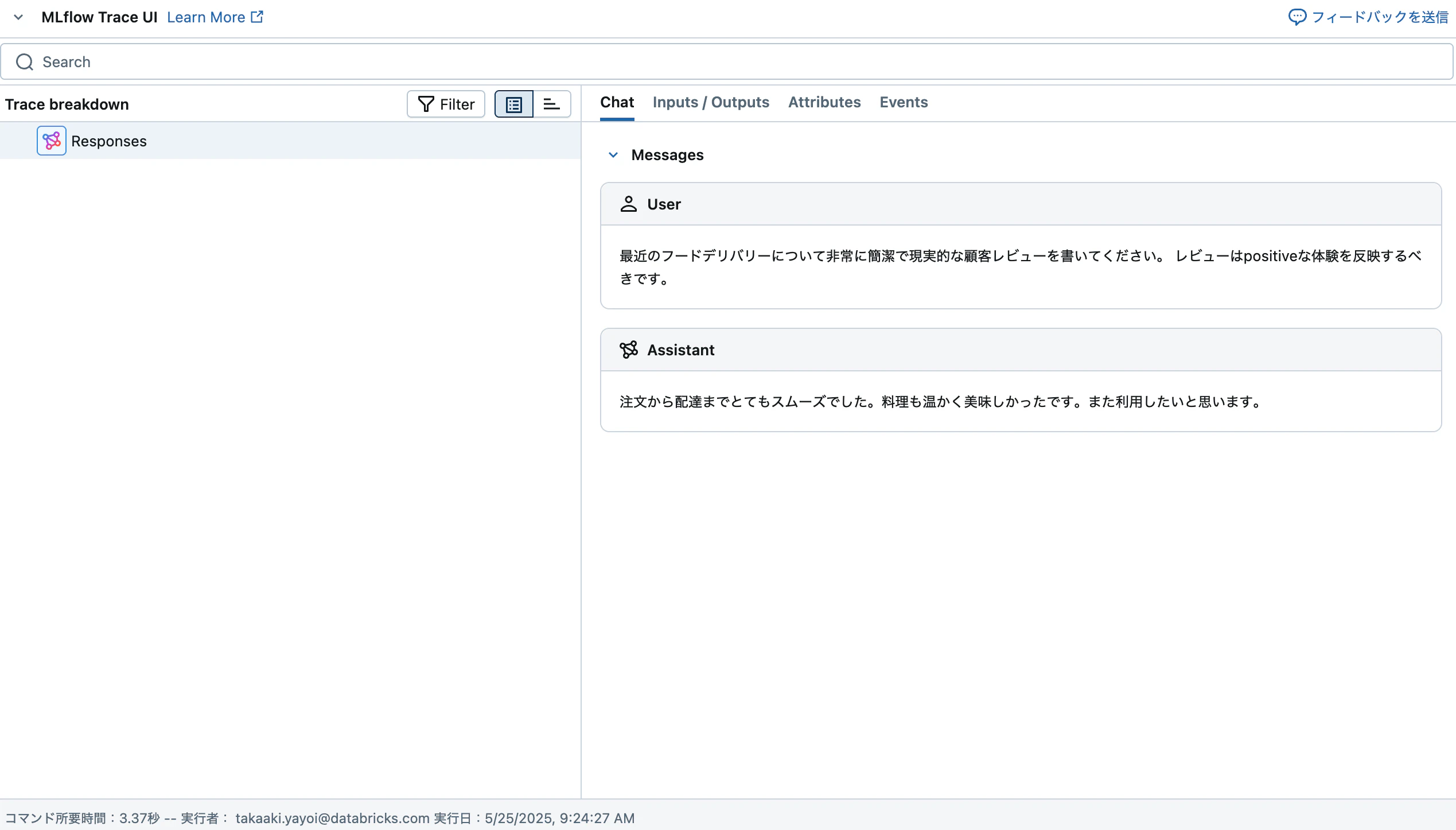Collapse the Messages section chevron
Viewport: 1456px width, 830px height.
click(x=613, y=155)
